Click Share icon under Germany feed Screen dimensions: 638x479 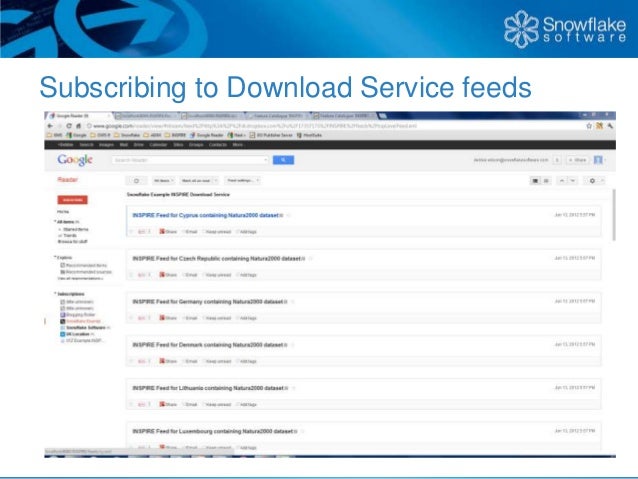pos(162,318)
